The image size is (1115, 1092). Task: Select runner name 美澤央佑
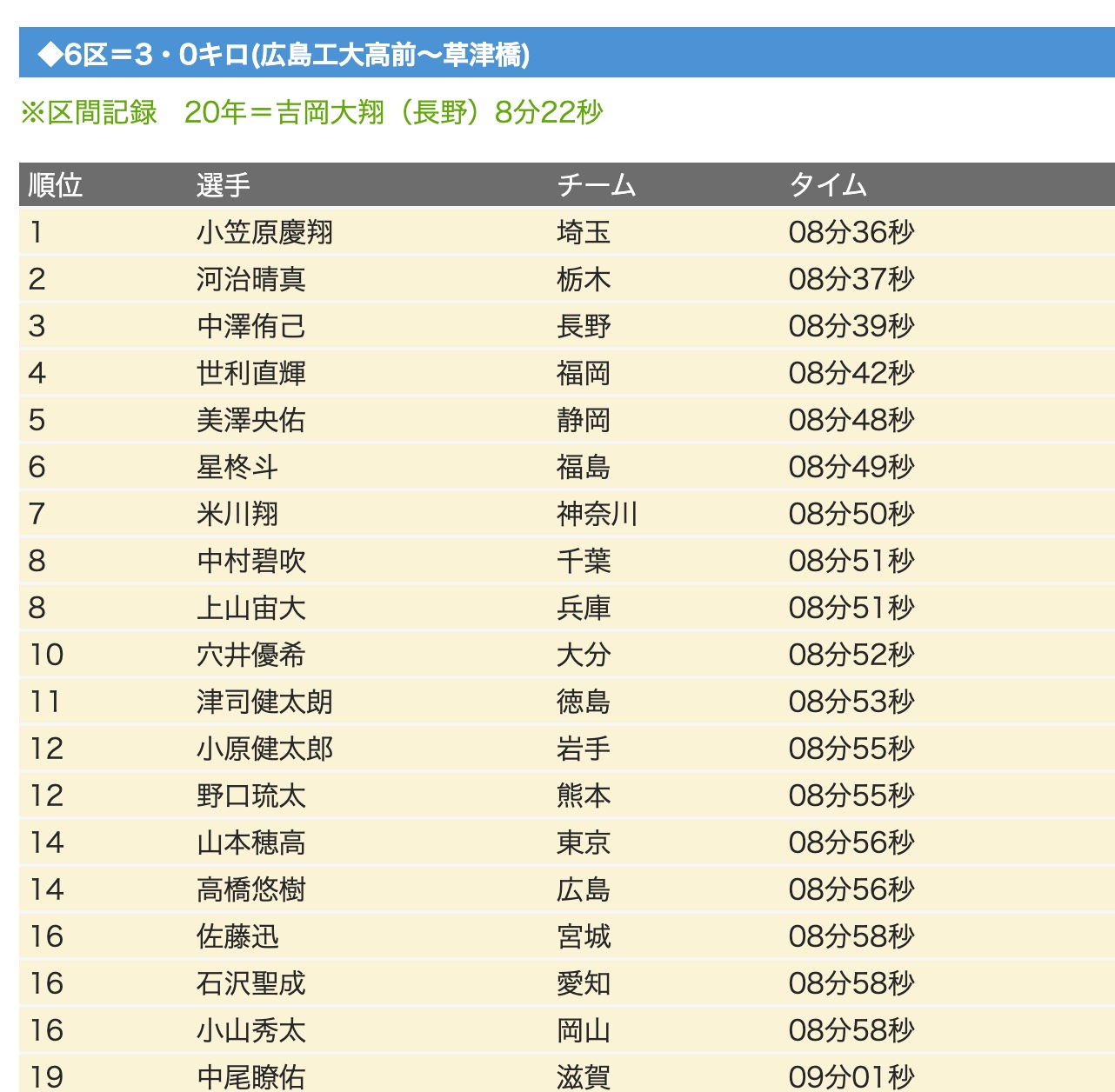[x=251, y=420]
